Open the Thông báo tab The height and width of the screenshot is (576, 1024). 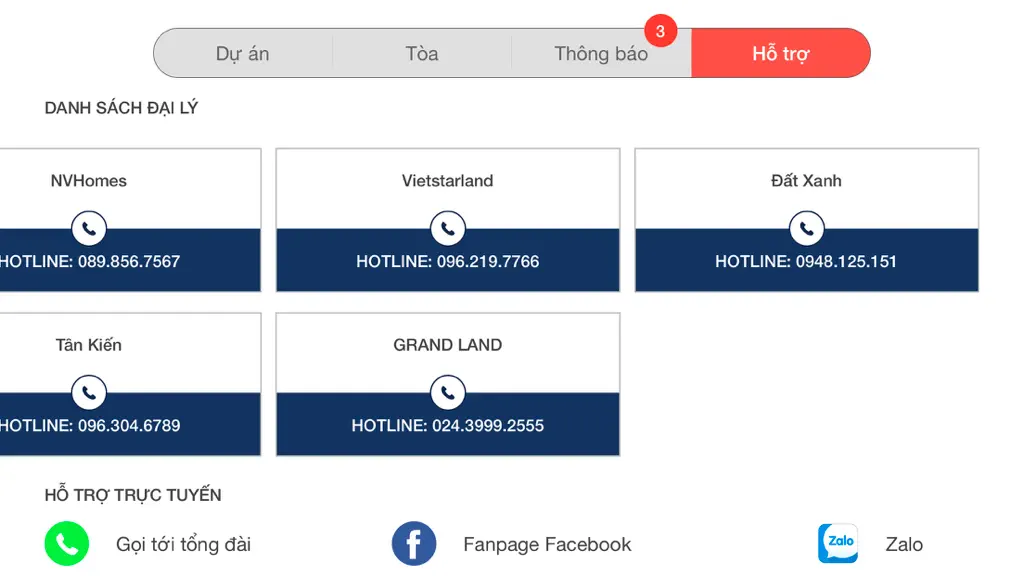(601, 53)
